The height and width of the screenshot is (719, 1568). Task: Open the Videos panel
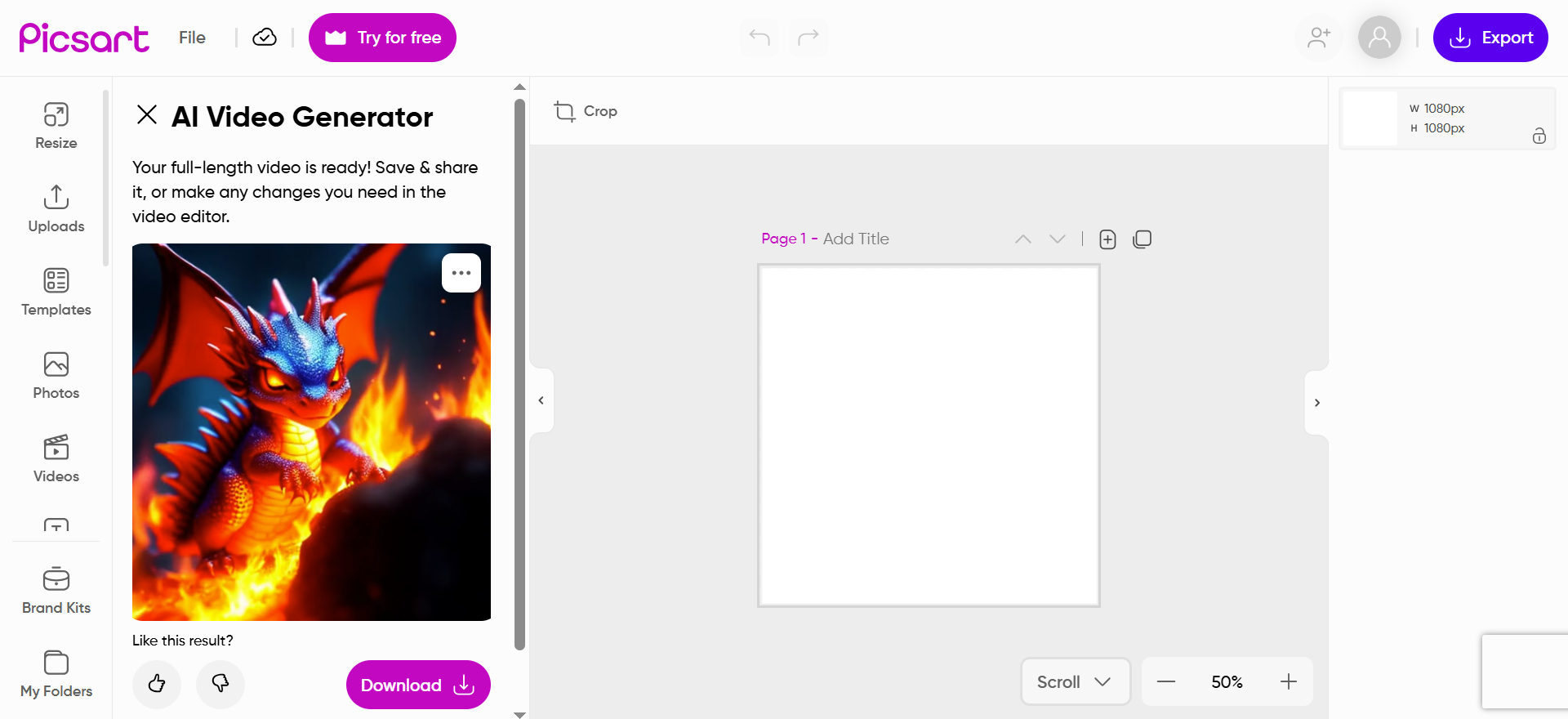[56, 458]
